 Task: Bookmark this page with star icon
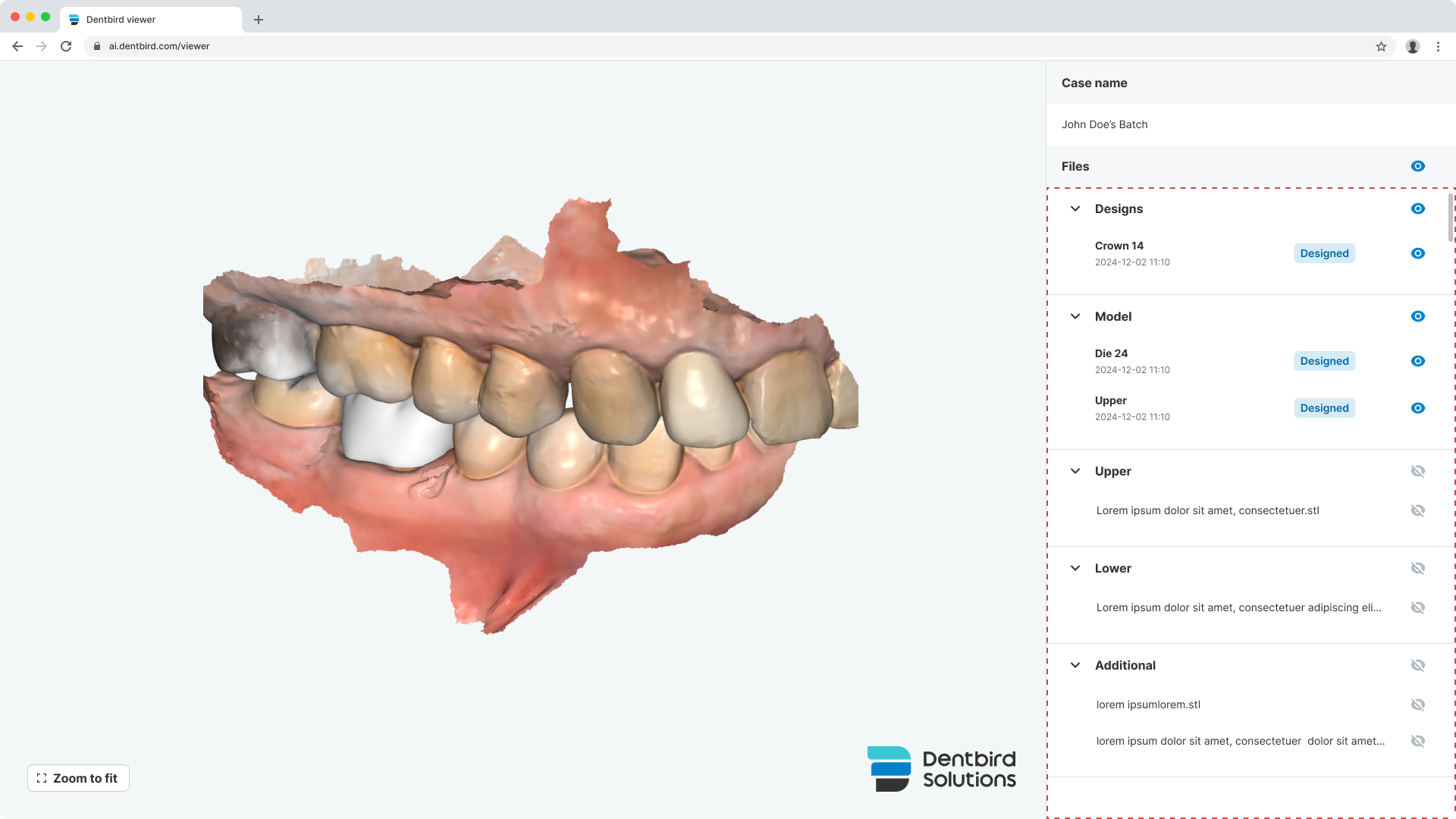click(1381, 46)
